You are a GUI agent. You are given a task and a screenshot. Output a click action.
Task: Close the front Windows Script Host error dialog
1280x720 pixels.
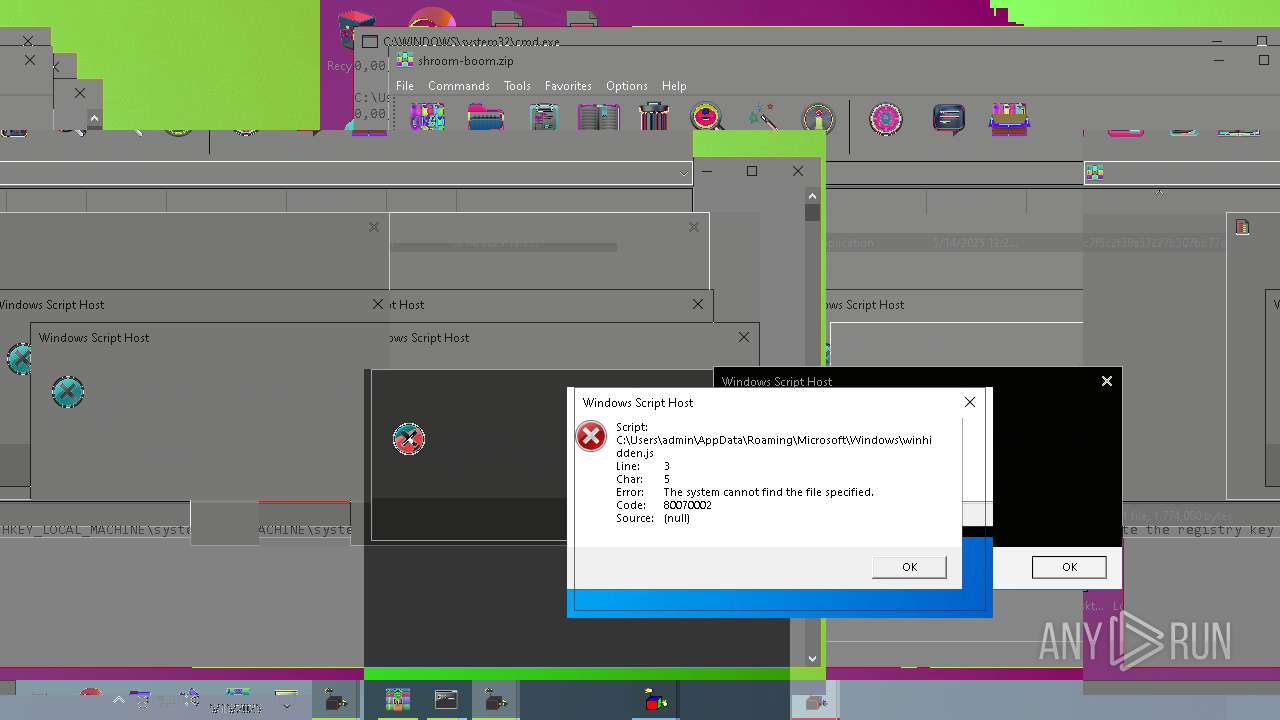(969, 402)
